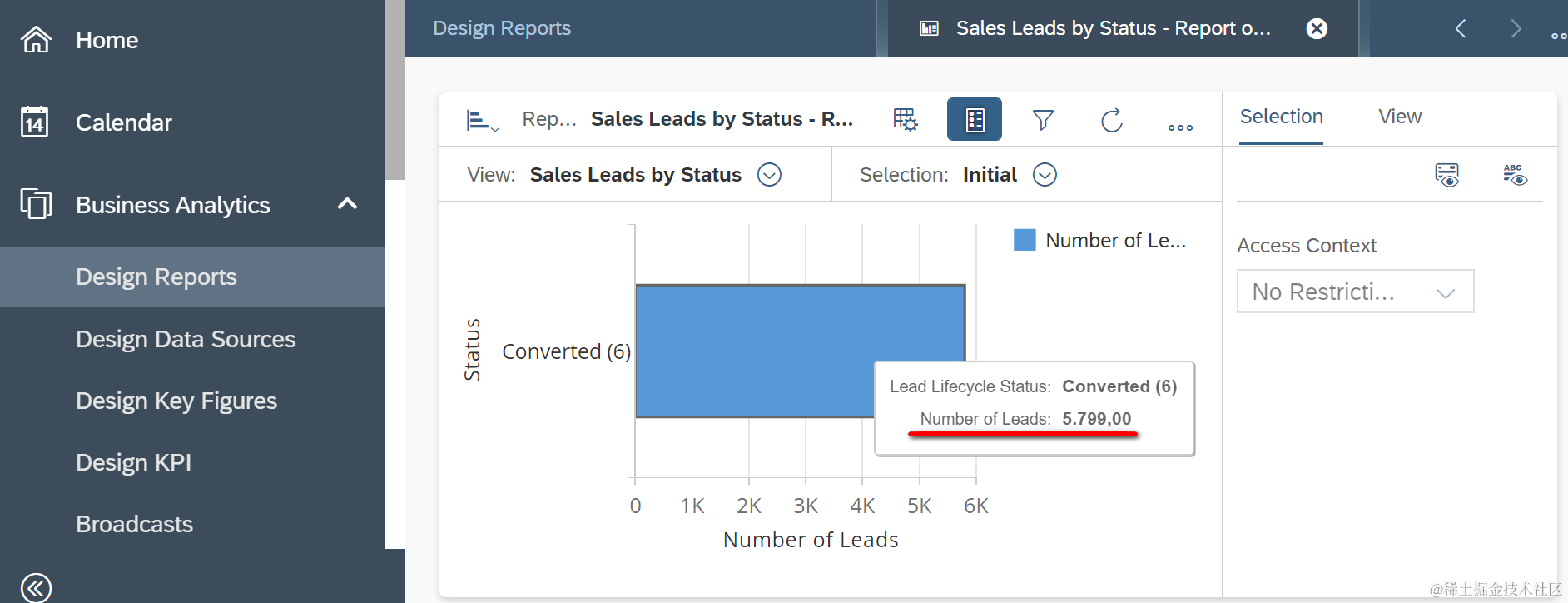The image size is (1568, 603).
Task: Click the blue Number of Leads legend swatch
Action: (x=1025, y=240)
